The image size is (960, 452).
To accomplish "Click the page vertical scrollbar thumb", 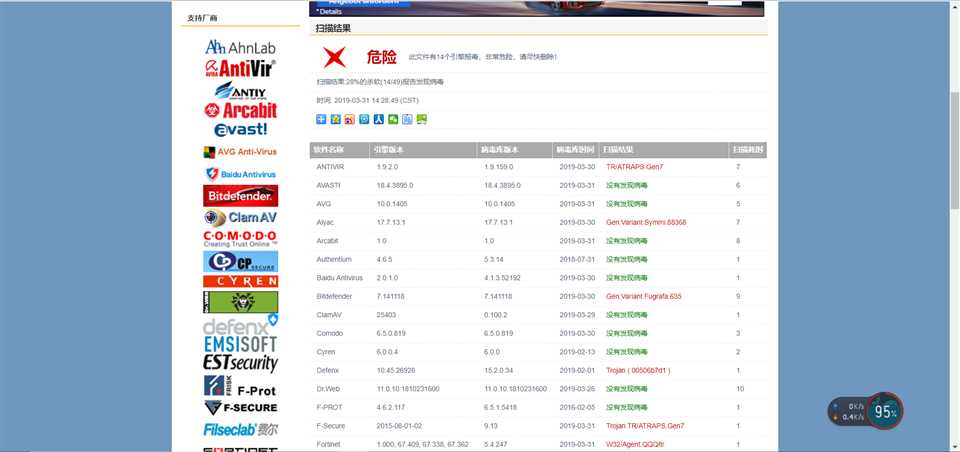I will coord(954,150).
